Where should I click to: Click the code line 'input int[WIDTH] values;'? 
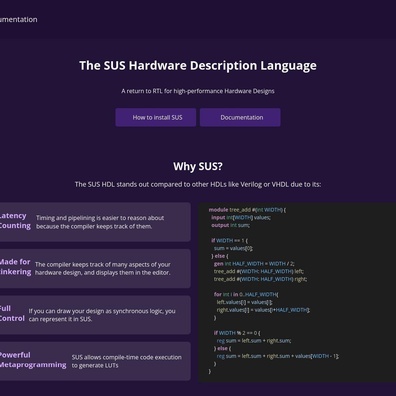point(241,217)
